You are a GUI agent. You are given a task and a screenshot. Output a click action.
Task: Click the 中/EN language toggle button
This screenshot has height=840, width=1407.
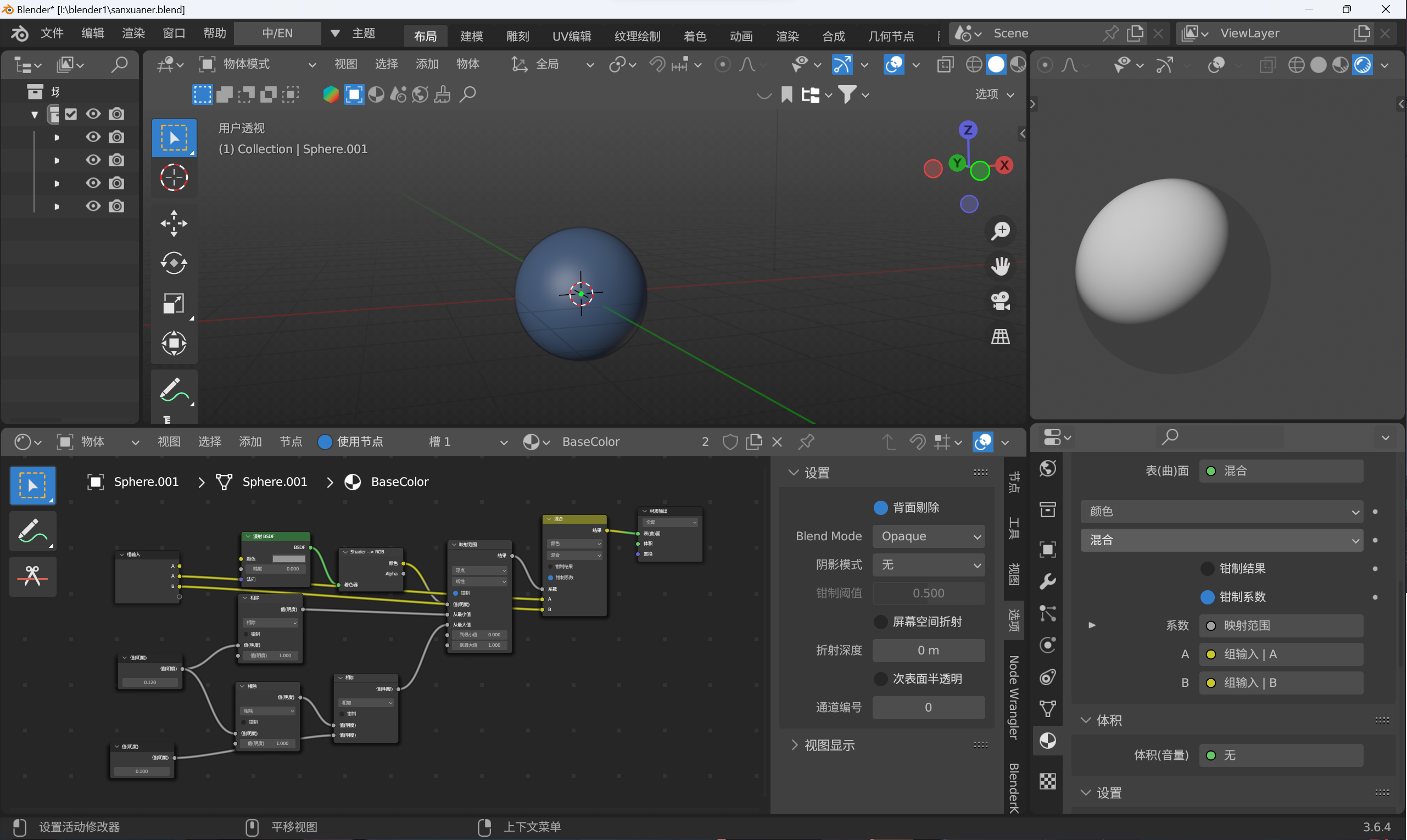click(x=277, y=33)
